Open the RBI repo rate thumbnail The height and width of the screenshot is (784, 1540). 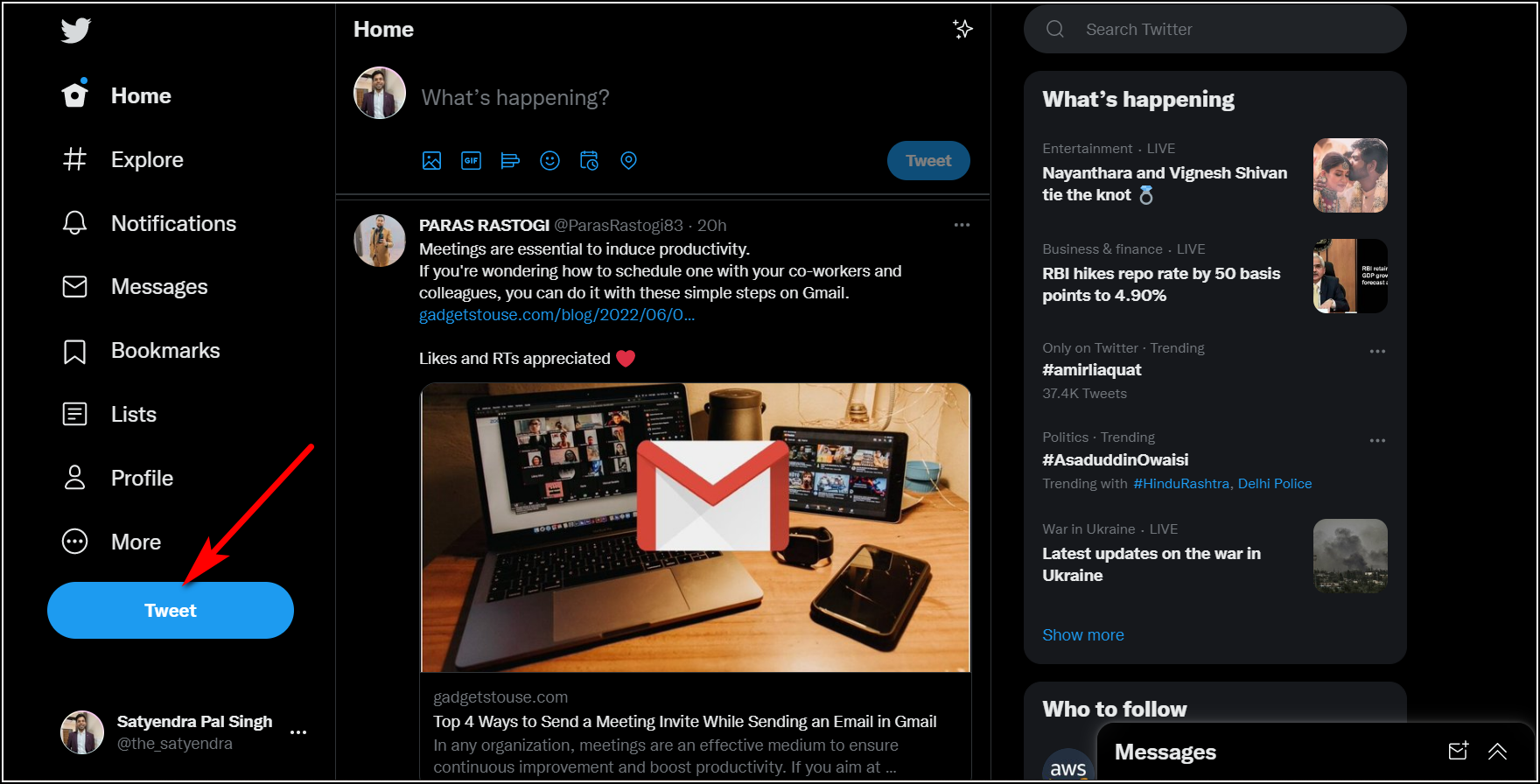[1350, 276]
